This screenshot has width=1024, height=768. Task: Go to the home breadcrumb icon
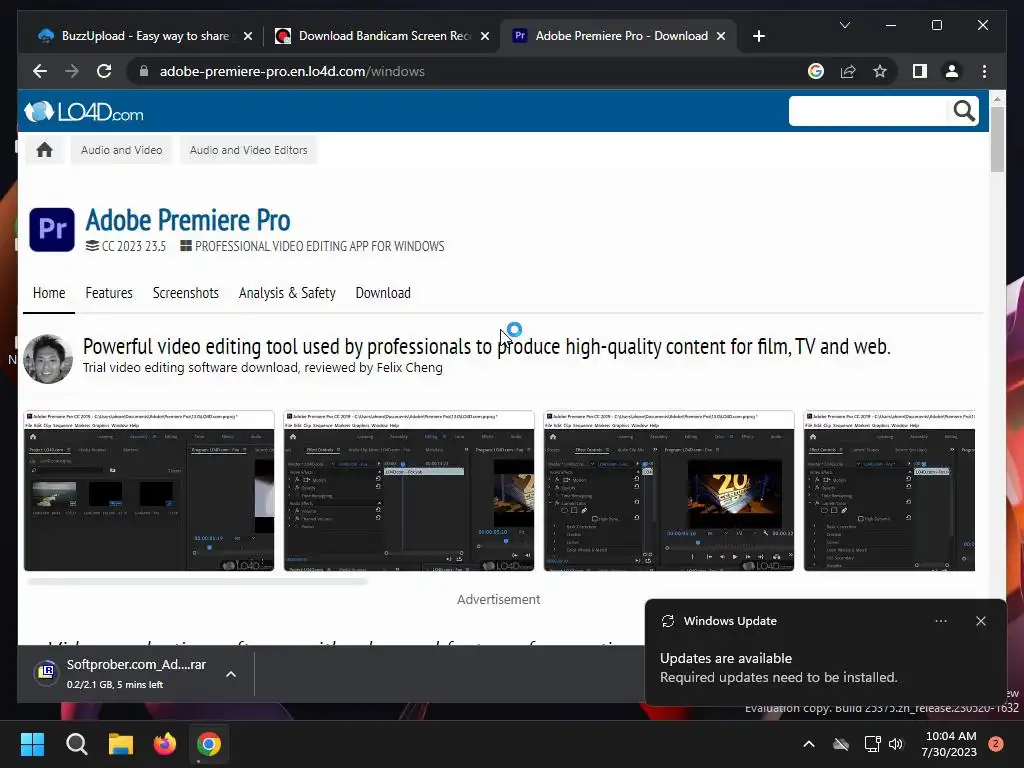tap(44, 150)
